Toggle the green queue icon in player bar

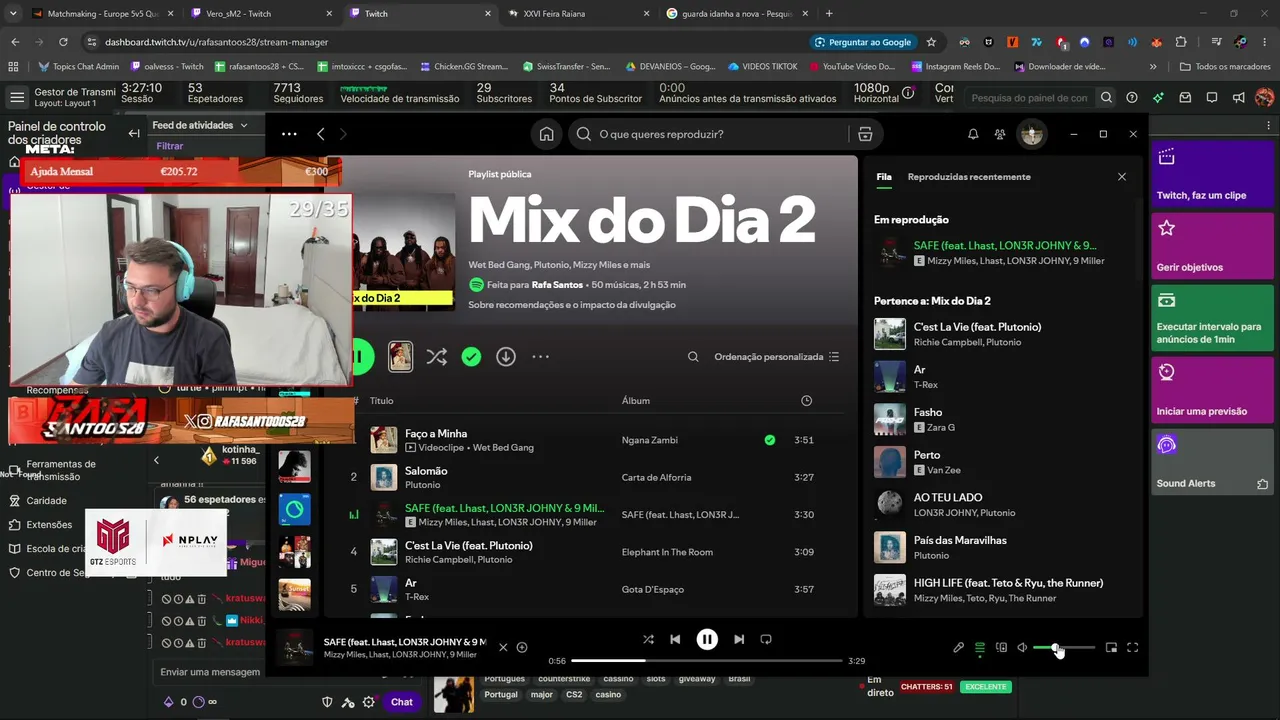[x=980, y=648]
